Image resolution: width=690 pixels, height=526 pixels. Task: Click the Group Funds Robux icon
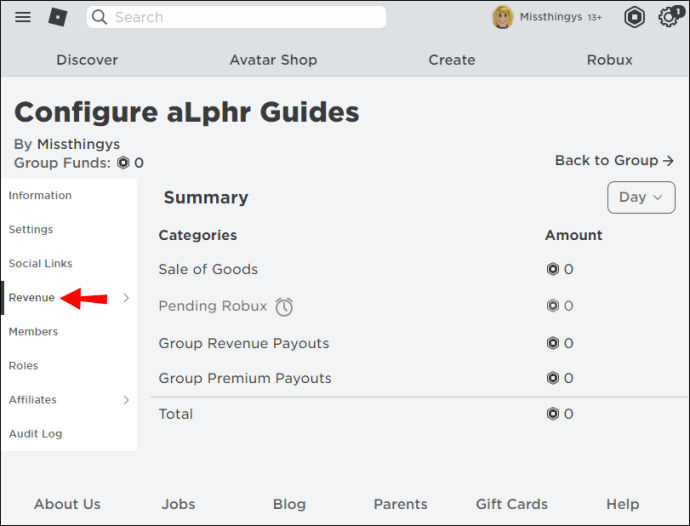coord(123,163)
